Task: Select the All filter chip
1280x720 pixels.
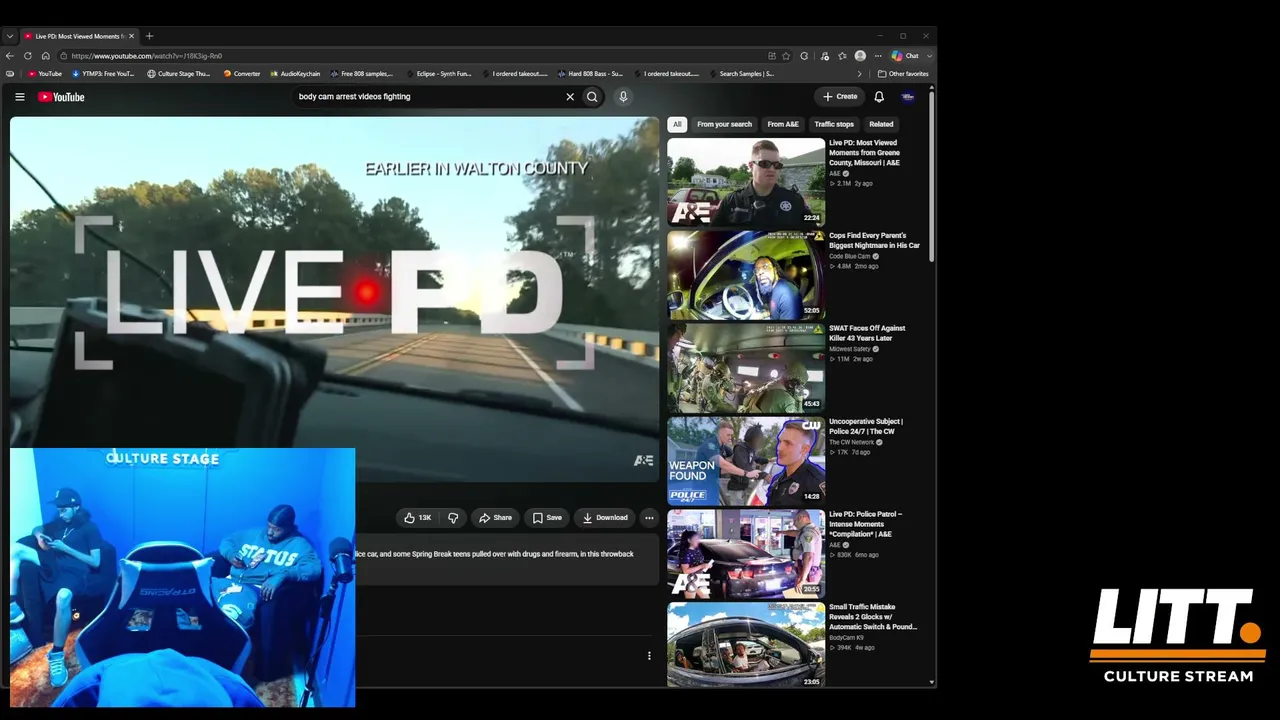Action: 677,124
